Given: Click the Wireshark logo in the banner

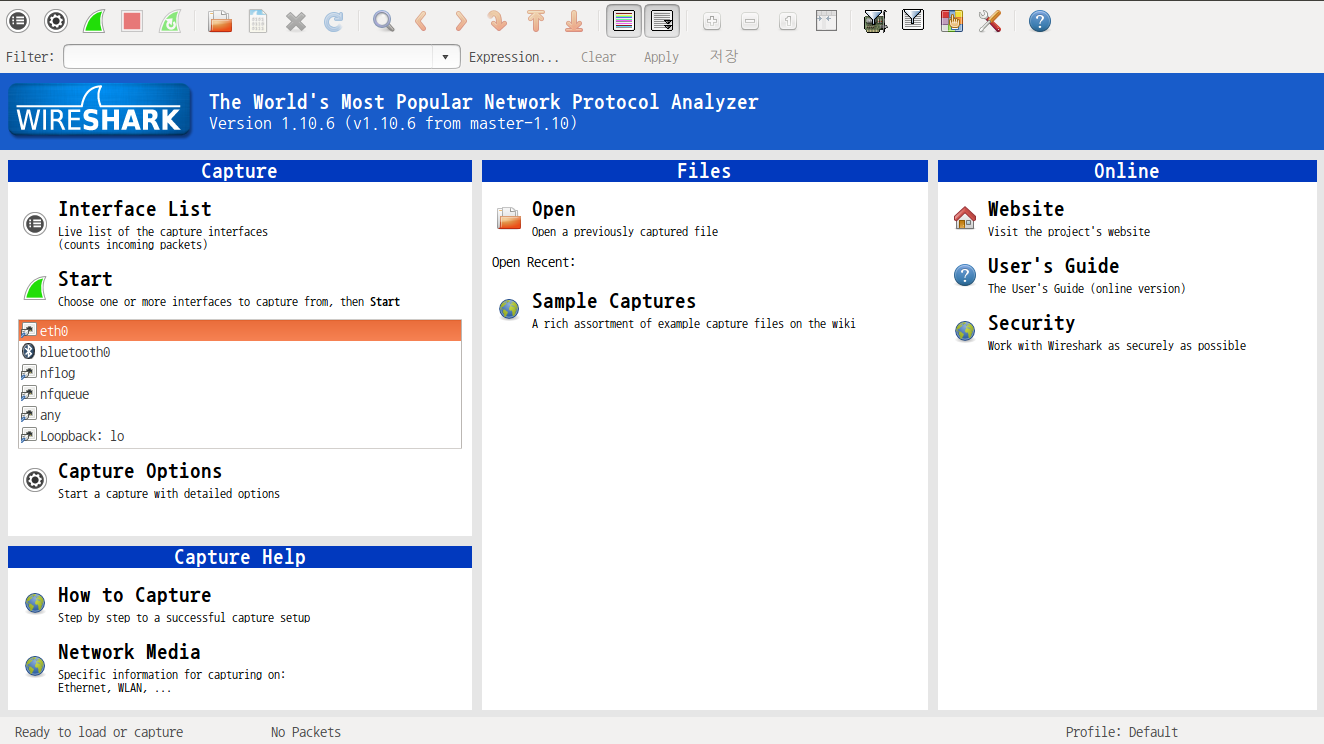Looking at the screenshot, I should [x=100, y=111].
